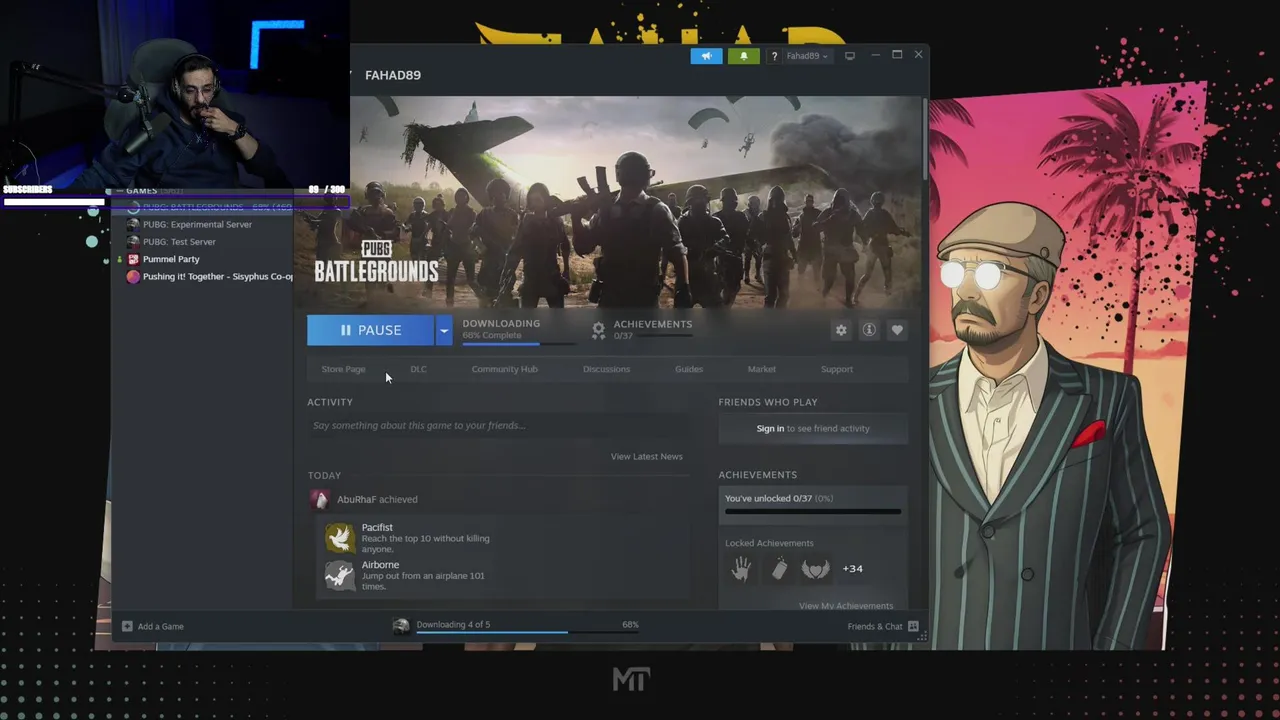Add PUBG to favorites with heart icon

click(897, 330)
